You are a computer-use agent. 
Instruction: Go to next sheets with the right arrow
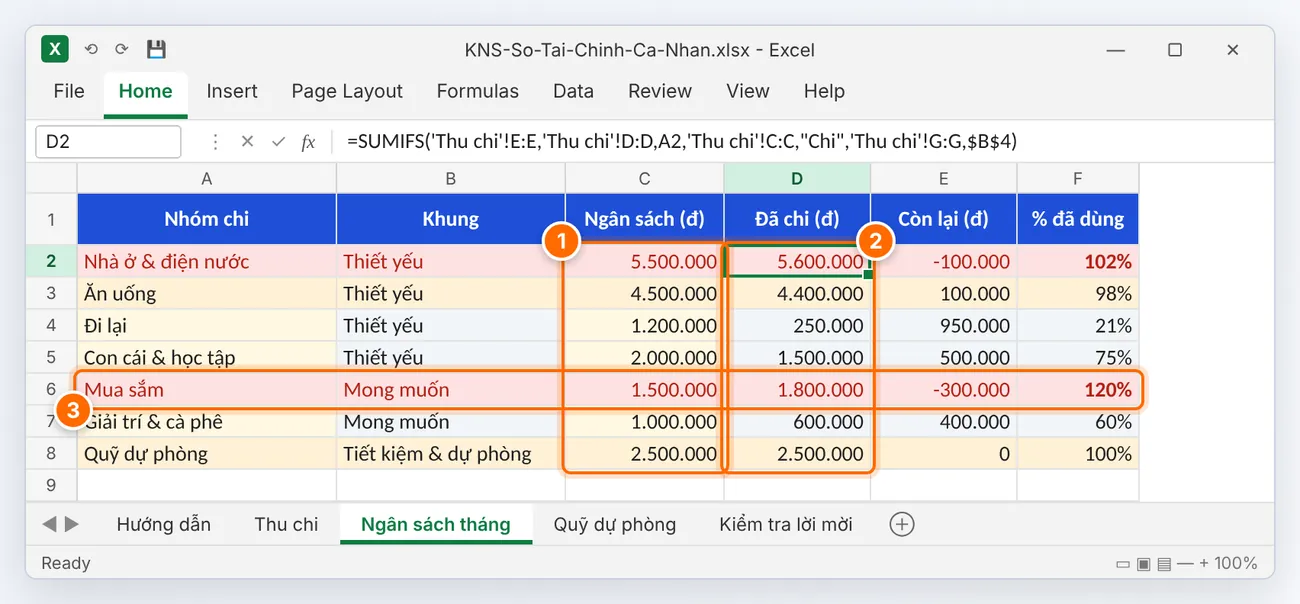click(72, 524)
